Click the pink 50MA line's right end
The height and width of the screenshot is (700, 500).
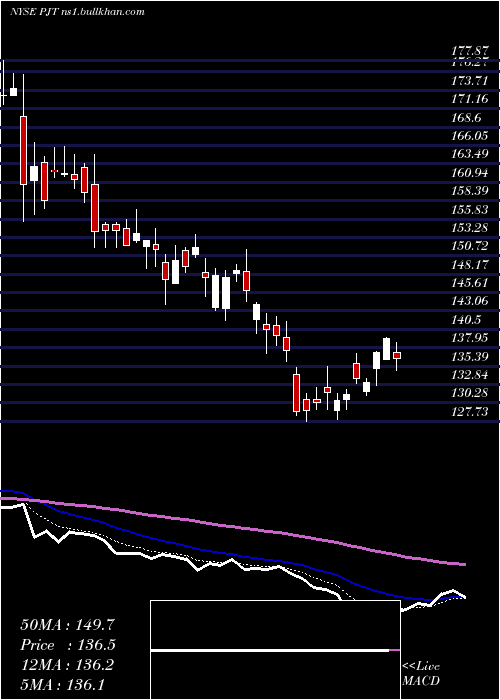tap(463, 565)
